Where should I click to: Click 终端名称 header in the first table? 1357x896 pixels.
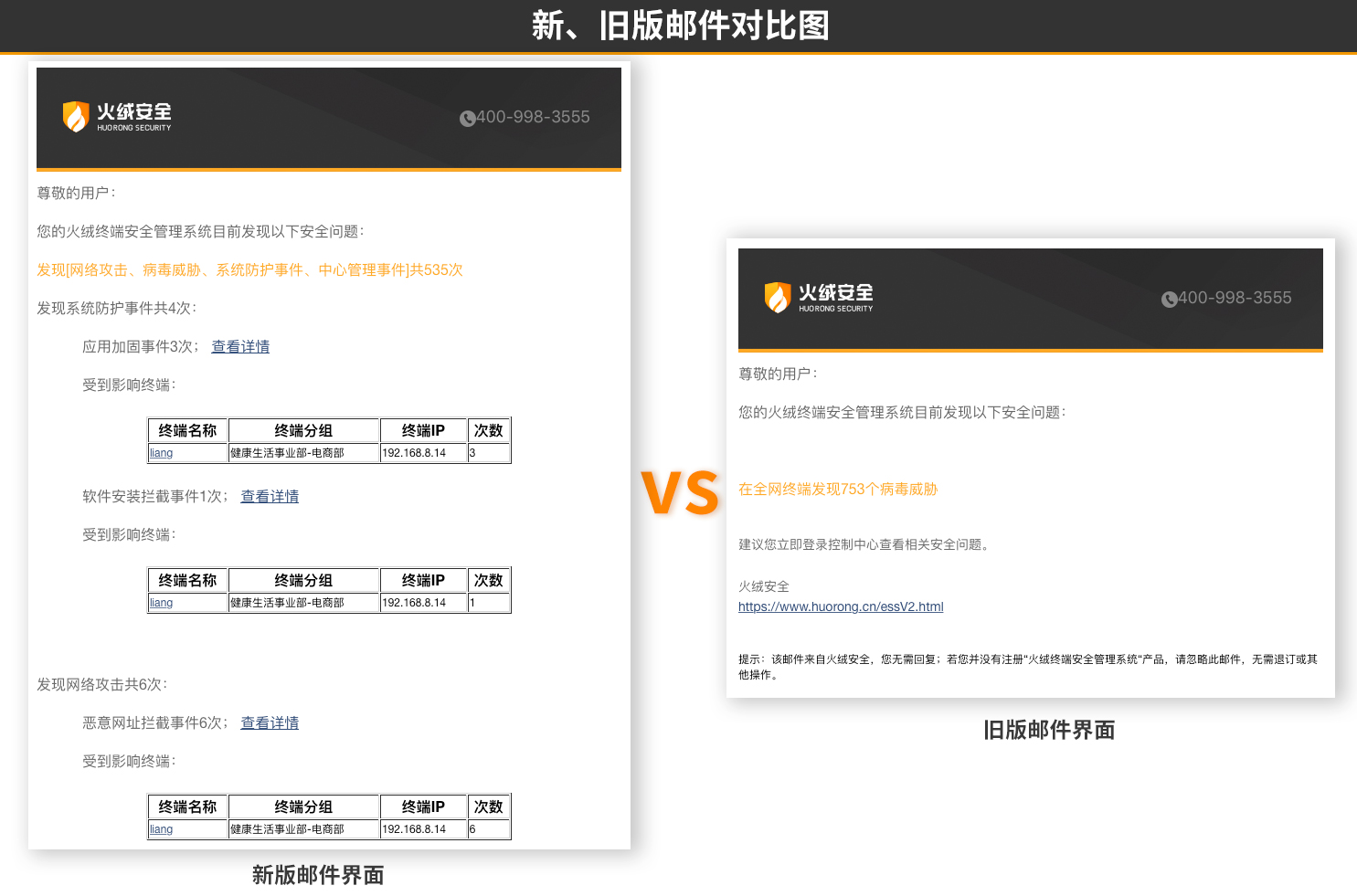[187, 430]
